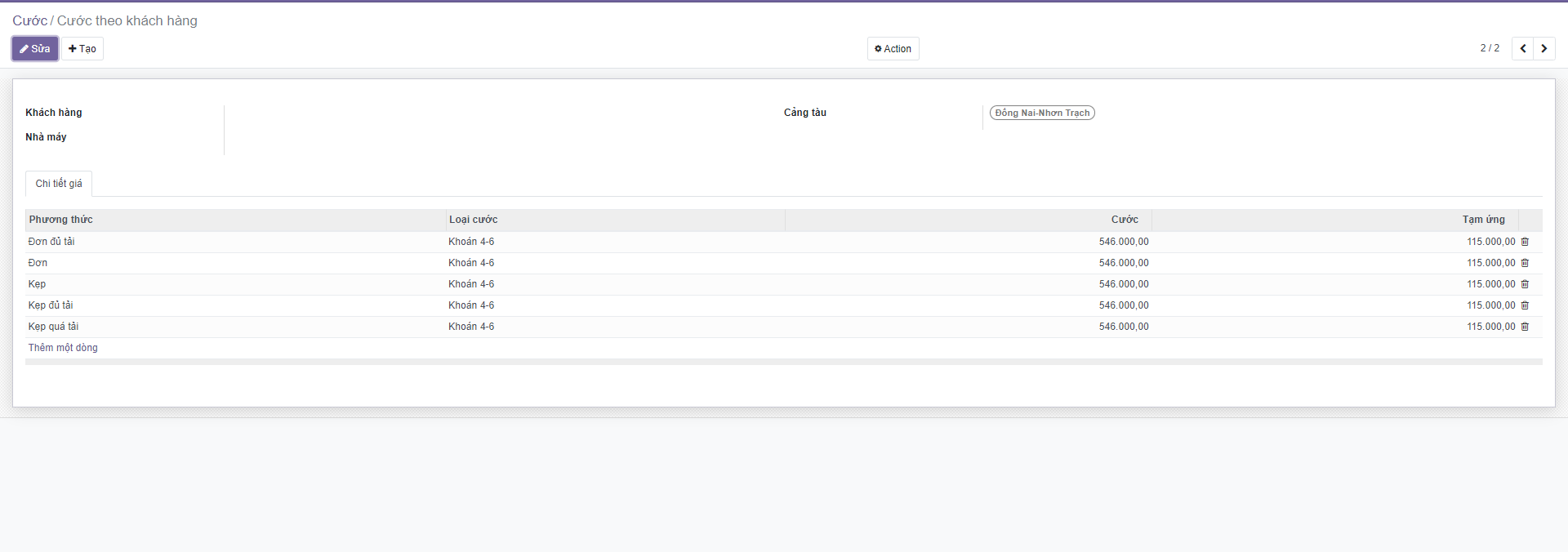
Task: Click the 2 / 2 pager counter
Action: pyautogui.click(x=1490, y=48)
